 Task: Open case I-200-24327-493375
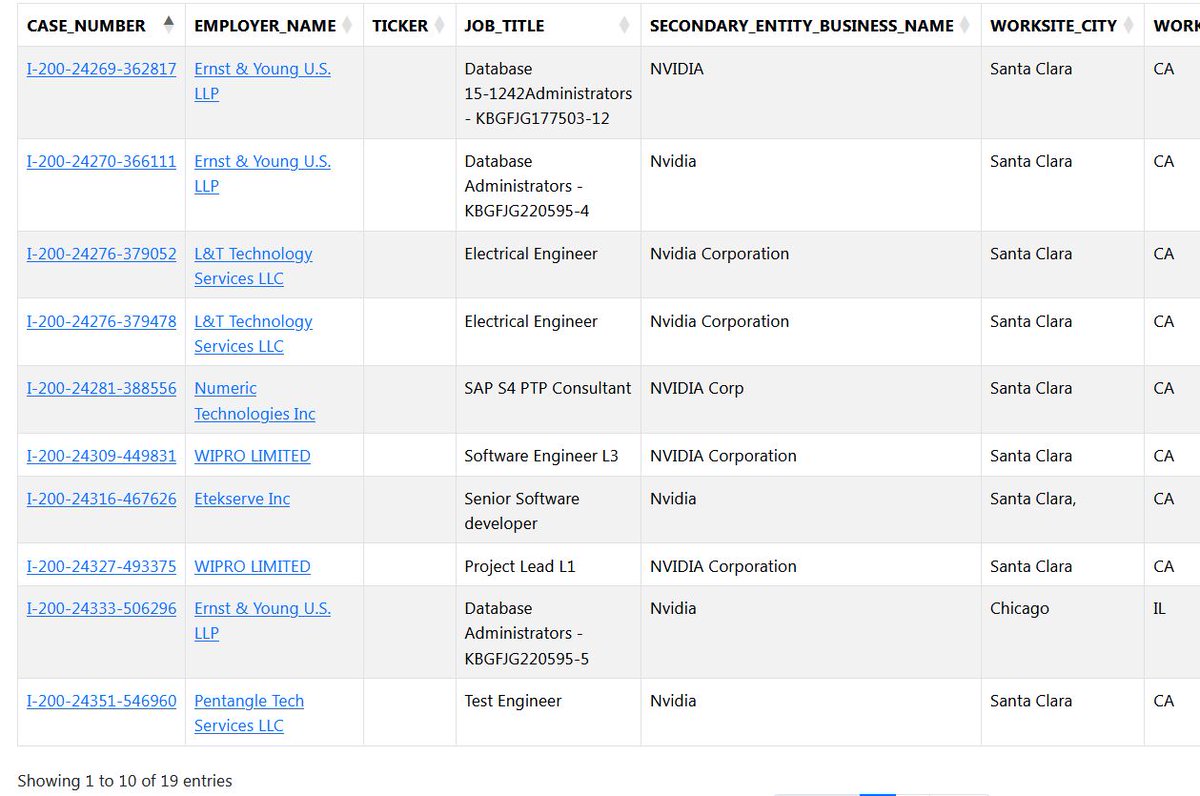(101, 566)
